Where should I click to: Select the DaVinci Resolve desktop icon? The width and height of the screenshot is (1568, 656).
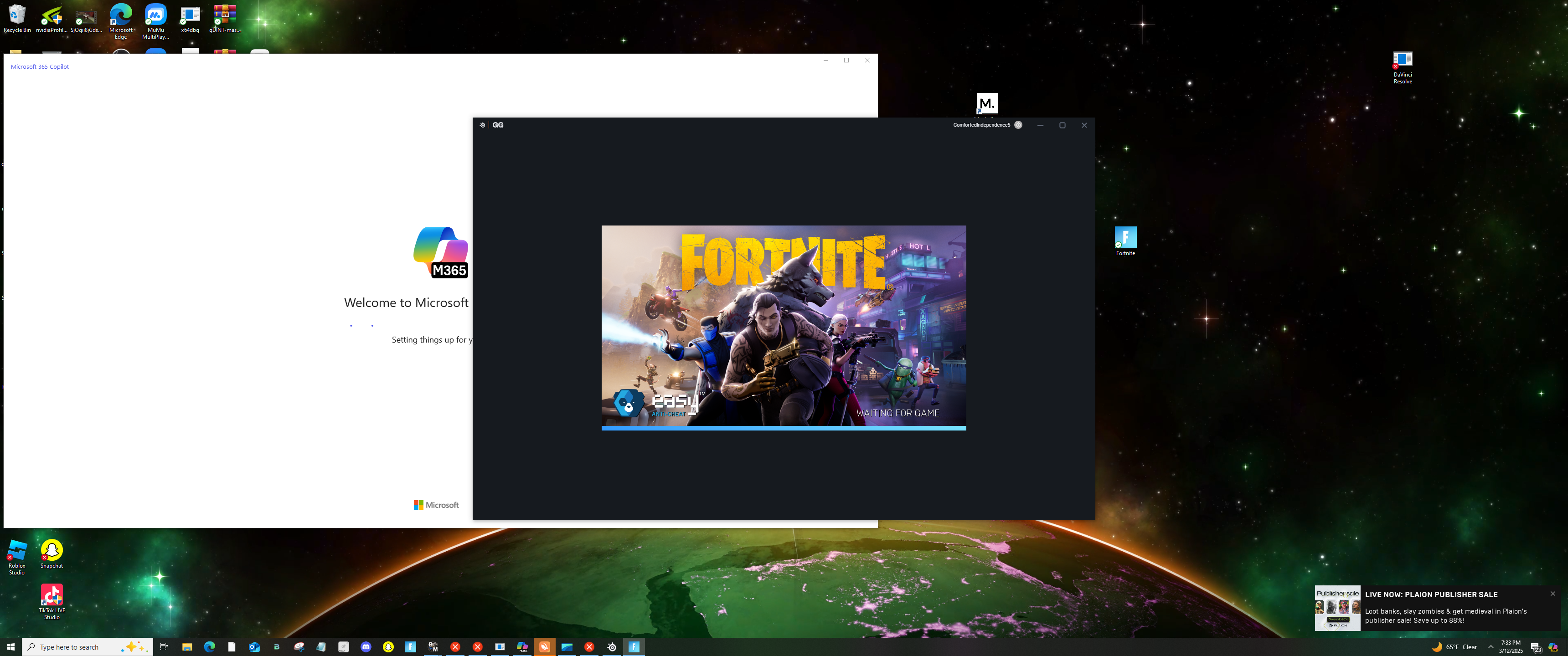(x=1403, y=67)
